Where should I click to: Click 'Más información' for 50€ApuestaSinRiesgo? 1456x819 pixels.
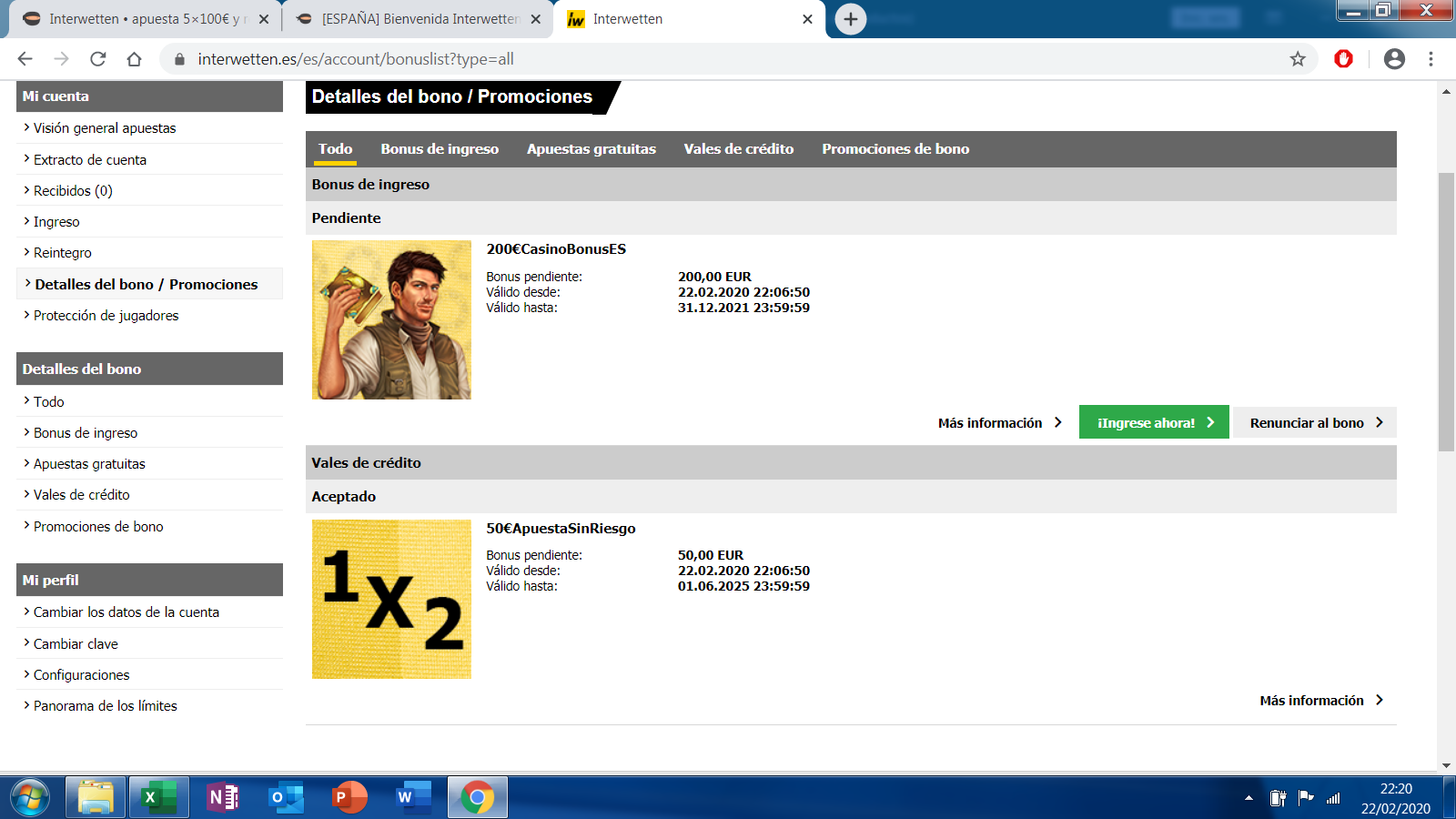click(x=1321, y=701)
